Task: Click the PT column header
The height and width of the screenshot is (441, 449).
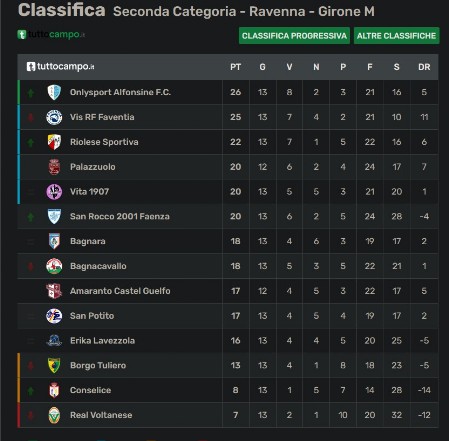Action: (x=235, y=67)
